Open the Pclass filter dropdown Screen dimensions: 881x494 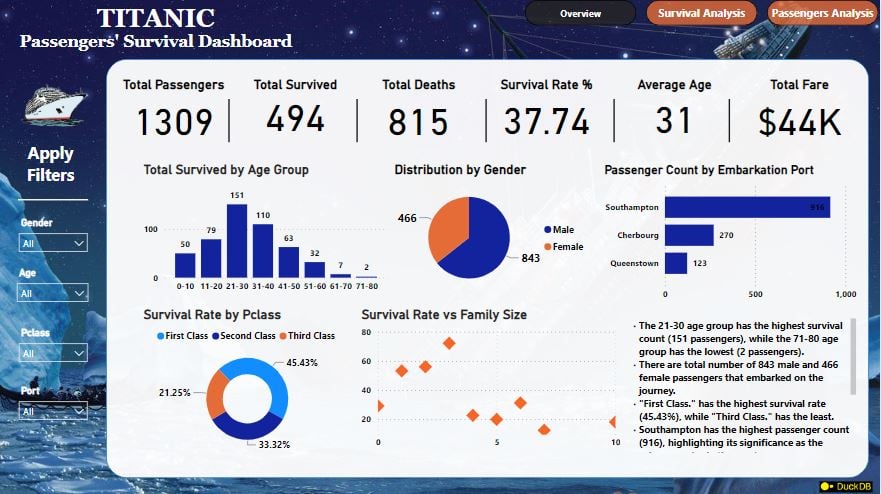53,353
